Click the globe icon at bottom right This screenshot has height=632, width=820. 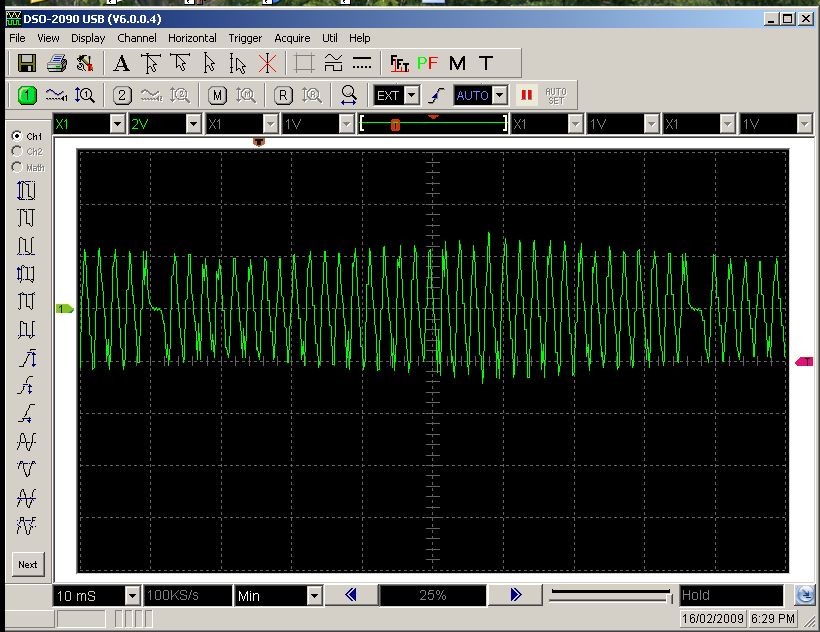point(805,595)
